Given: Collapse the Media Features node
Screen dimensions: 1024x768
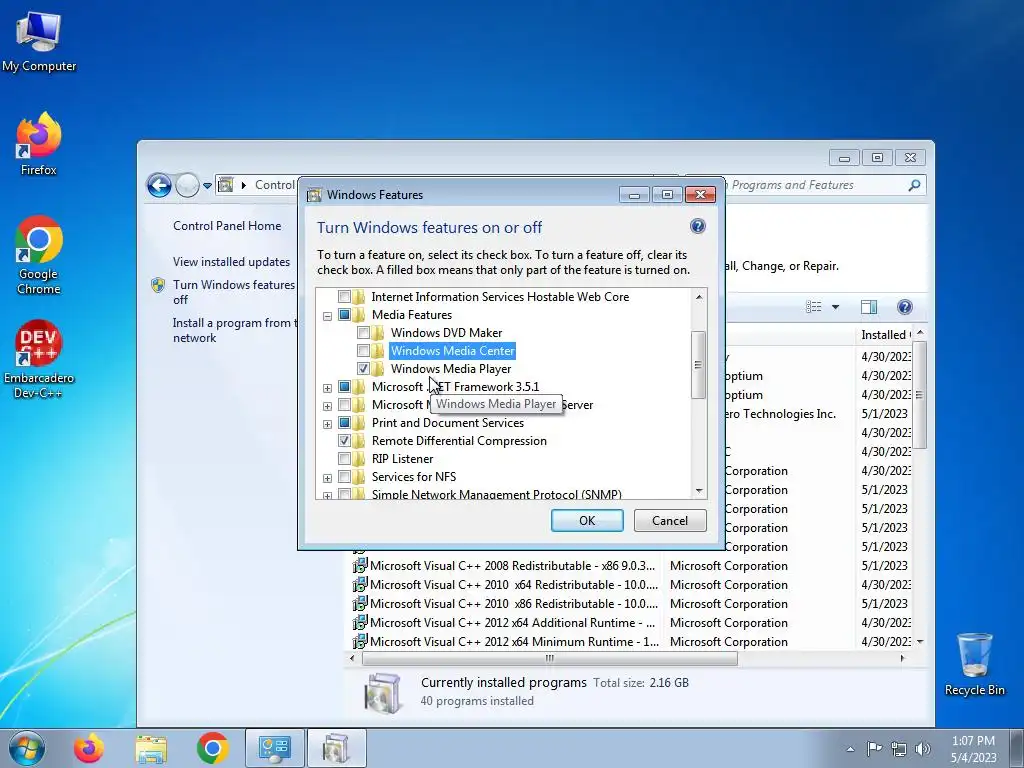Looking at the screenshot, I should [x=327, y=316].
